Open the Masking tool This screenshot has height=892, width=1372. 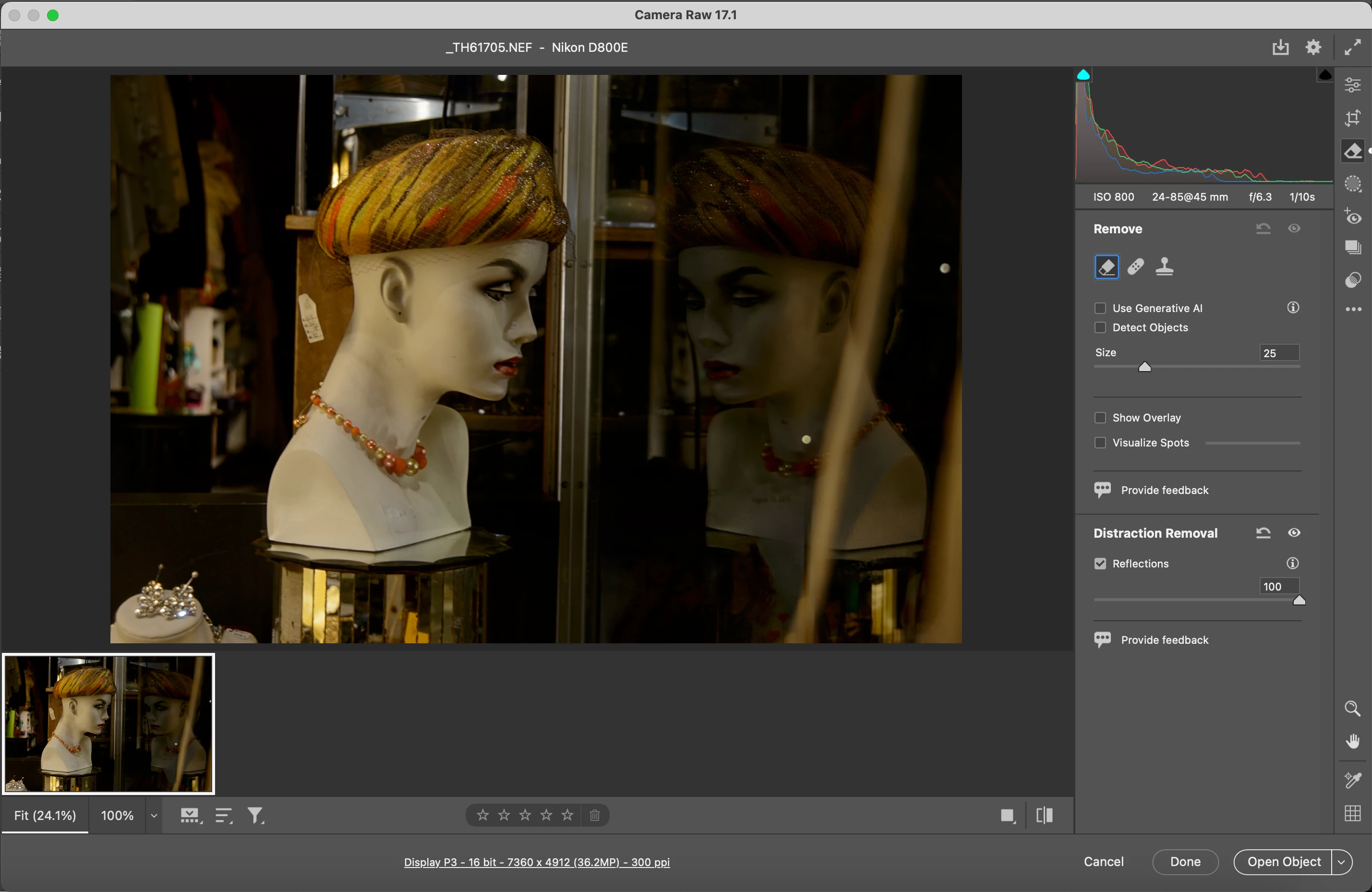click(1352, 184)
